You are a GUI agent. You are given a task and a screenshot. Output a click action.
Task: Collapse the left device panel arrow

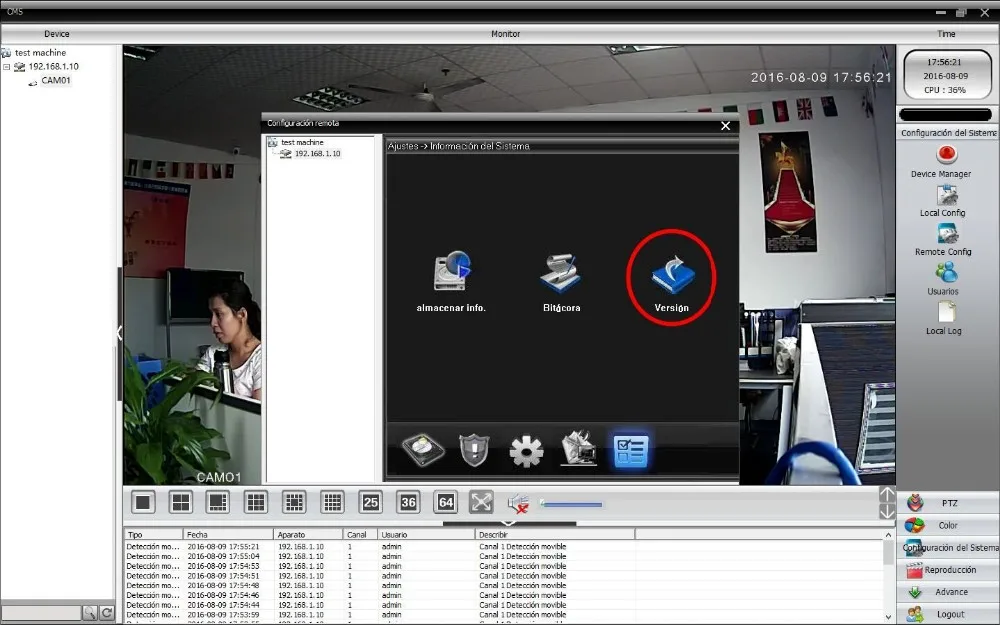click(x=119, y=333)
